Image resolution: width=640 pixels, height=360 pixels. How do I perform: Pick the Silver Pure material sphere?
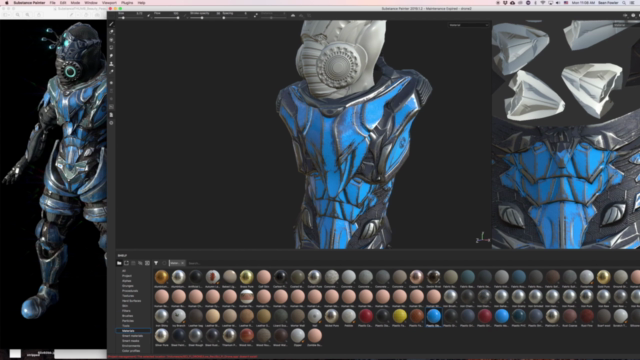(162, 336)
